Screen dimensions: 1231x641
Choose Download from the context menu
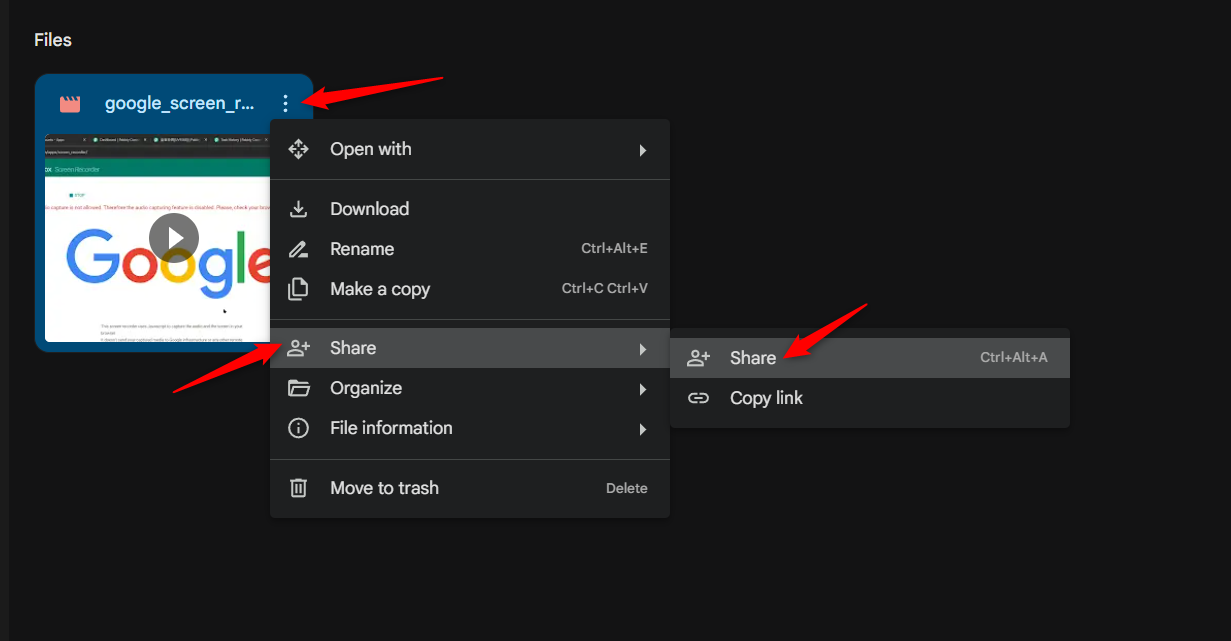(470, 209)
